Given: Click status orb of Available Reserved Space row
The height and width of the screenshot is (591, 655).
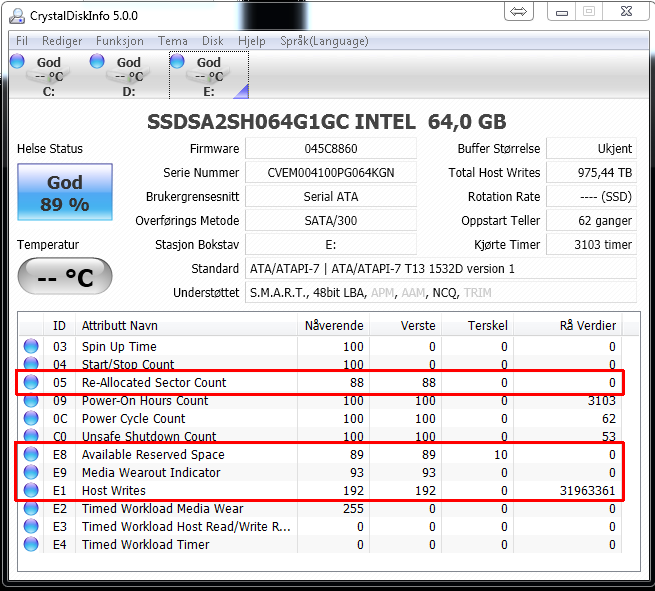Looking at the screenshot, I should coord(31,454).
